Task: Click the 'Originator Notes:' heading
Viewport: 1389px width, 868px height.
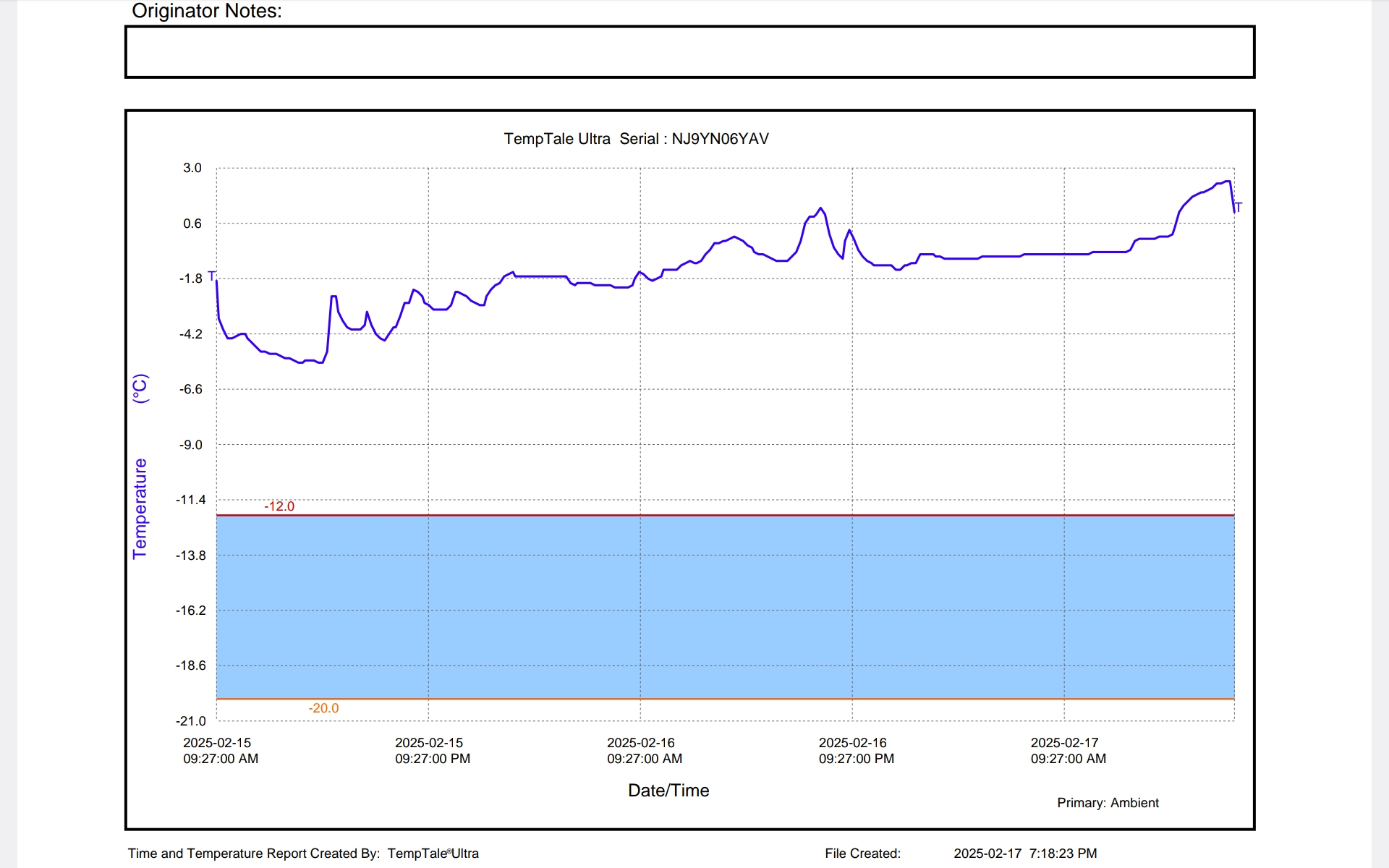Action: coord(207,11)
